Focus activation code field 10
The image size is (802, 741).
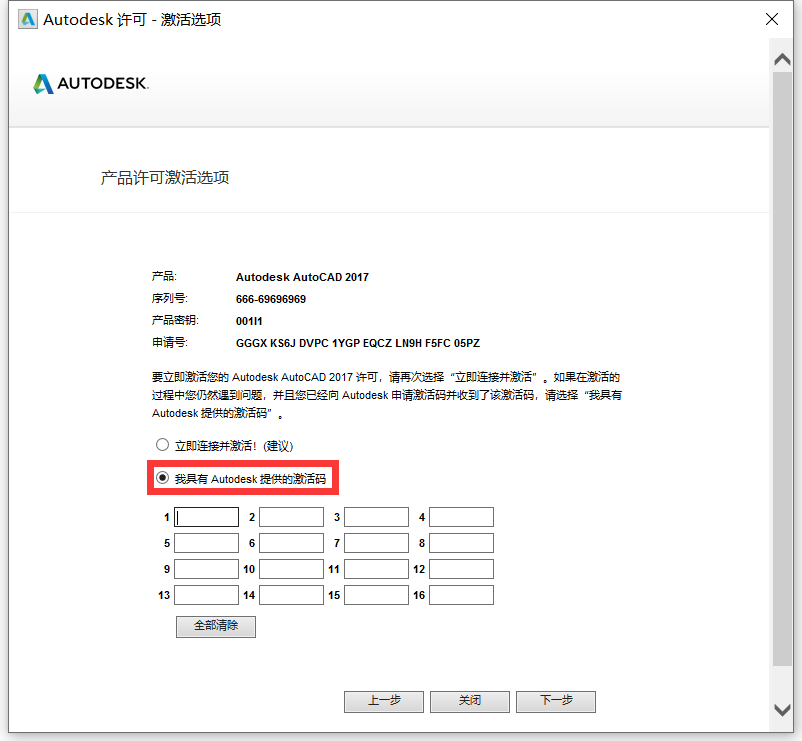(x=292, y=569)
